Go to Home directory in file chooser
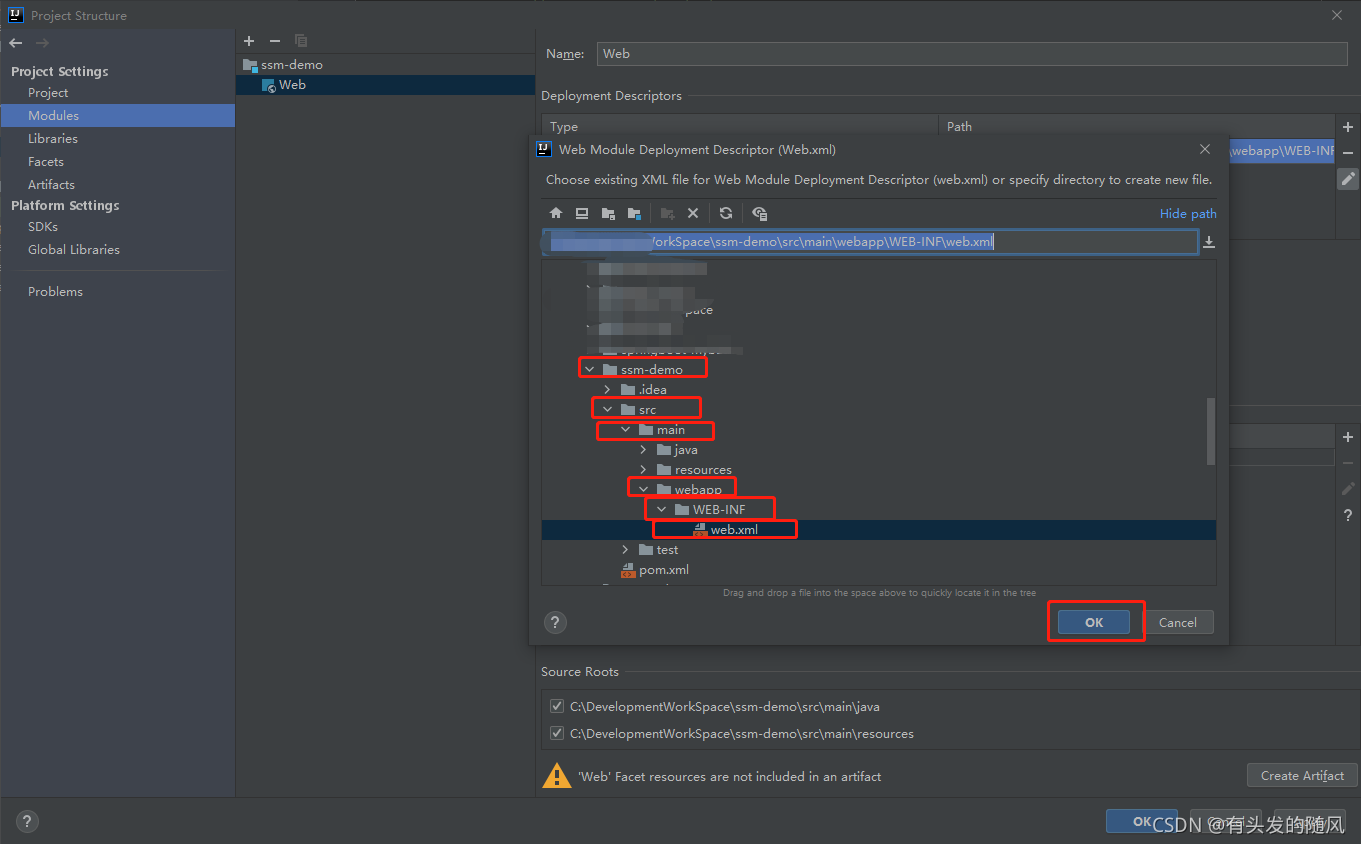 [x=557, y=213]
